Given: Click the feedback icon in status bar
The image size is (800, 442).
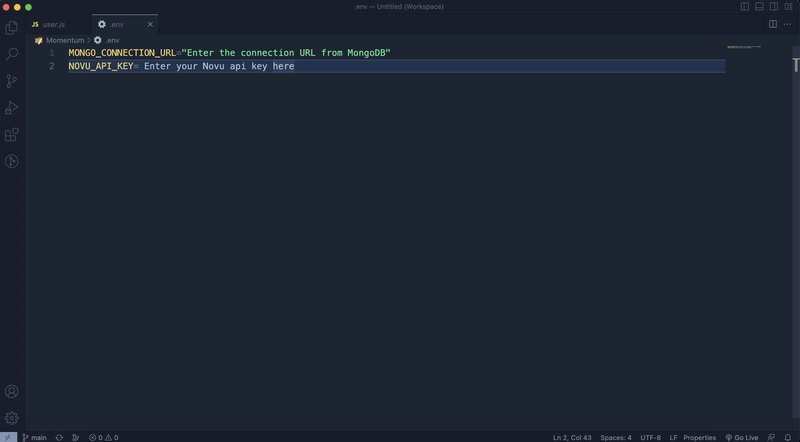Looking at the screenshot, I should tap(771, 437).
